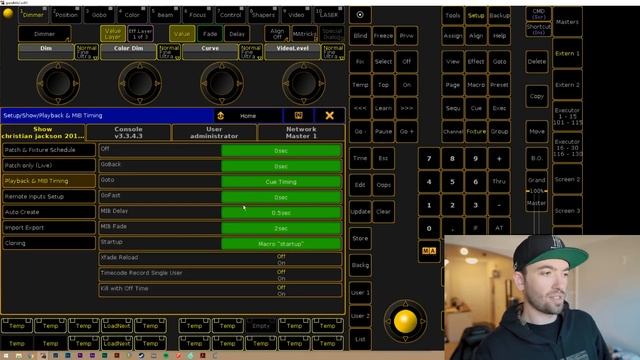Toggle the Value Layer button
The image size is (640, 360).
(113, 34)
